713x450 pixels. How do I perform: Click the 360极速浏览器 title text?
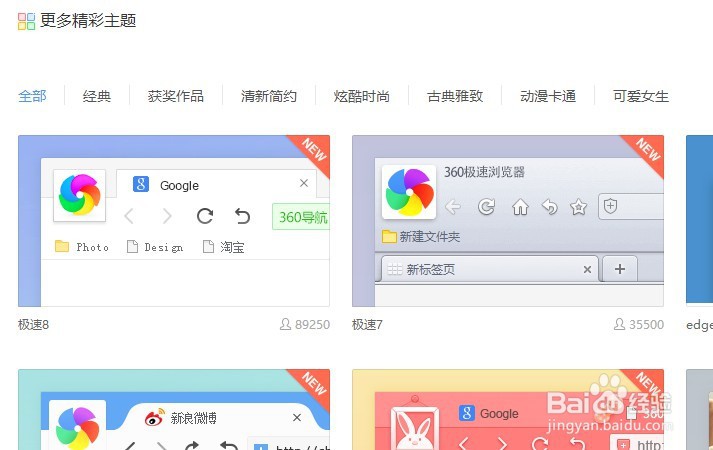[484, 172]
